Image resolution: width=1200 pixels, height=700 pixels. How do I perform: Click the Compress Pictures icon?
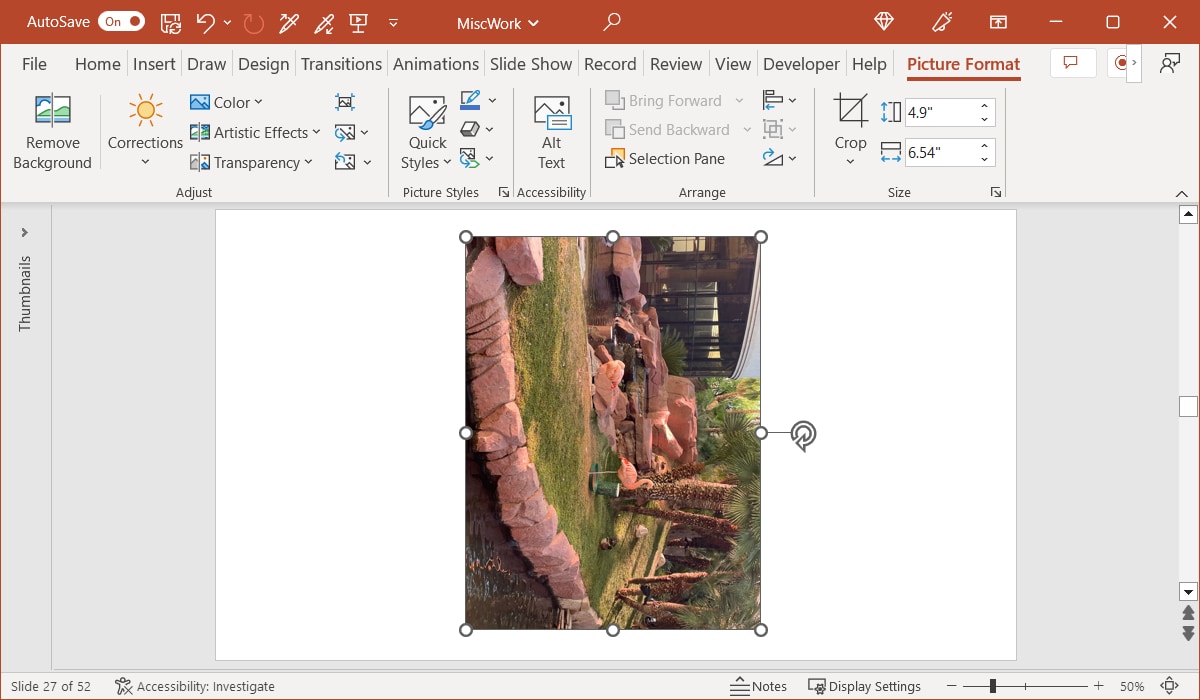click(x=344, y=101)
